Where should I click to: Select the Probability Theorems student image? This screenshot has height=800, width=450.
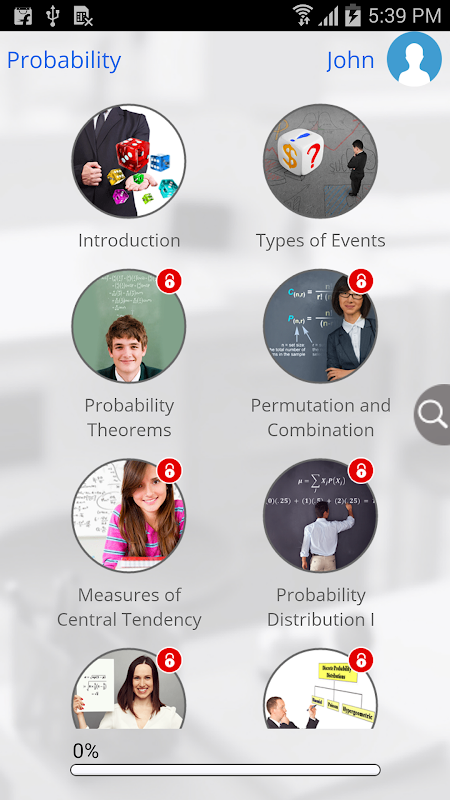(x=129, y=326)
